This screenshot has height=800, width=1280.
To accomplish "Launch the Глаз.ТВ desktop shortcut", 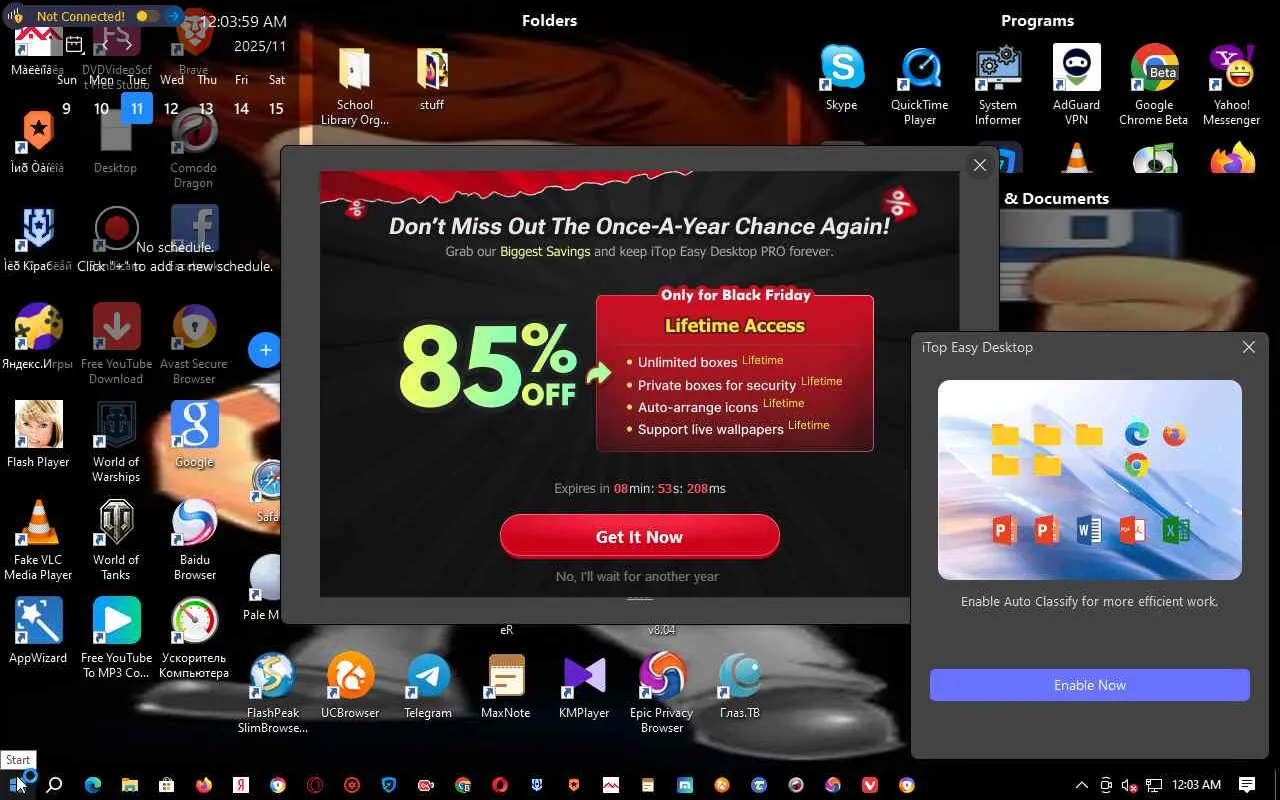I will point(740,686).
